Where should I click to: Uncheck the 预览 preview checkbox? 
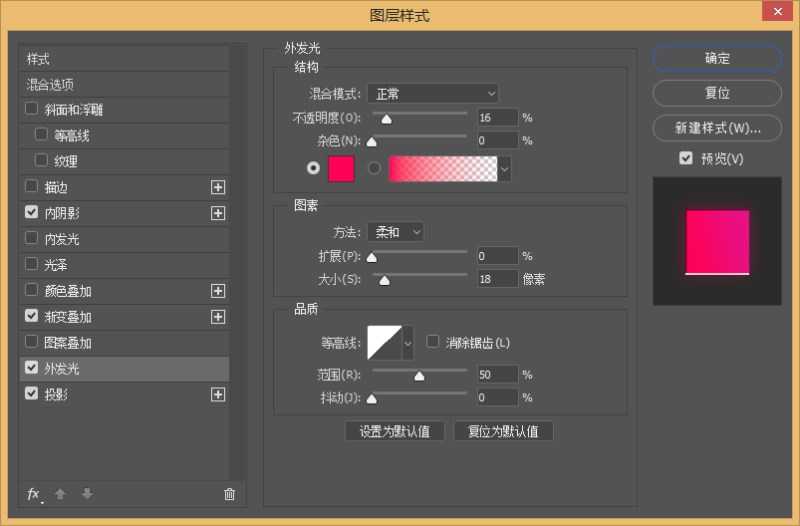tap(685, 158)
